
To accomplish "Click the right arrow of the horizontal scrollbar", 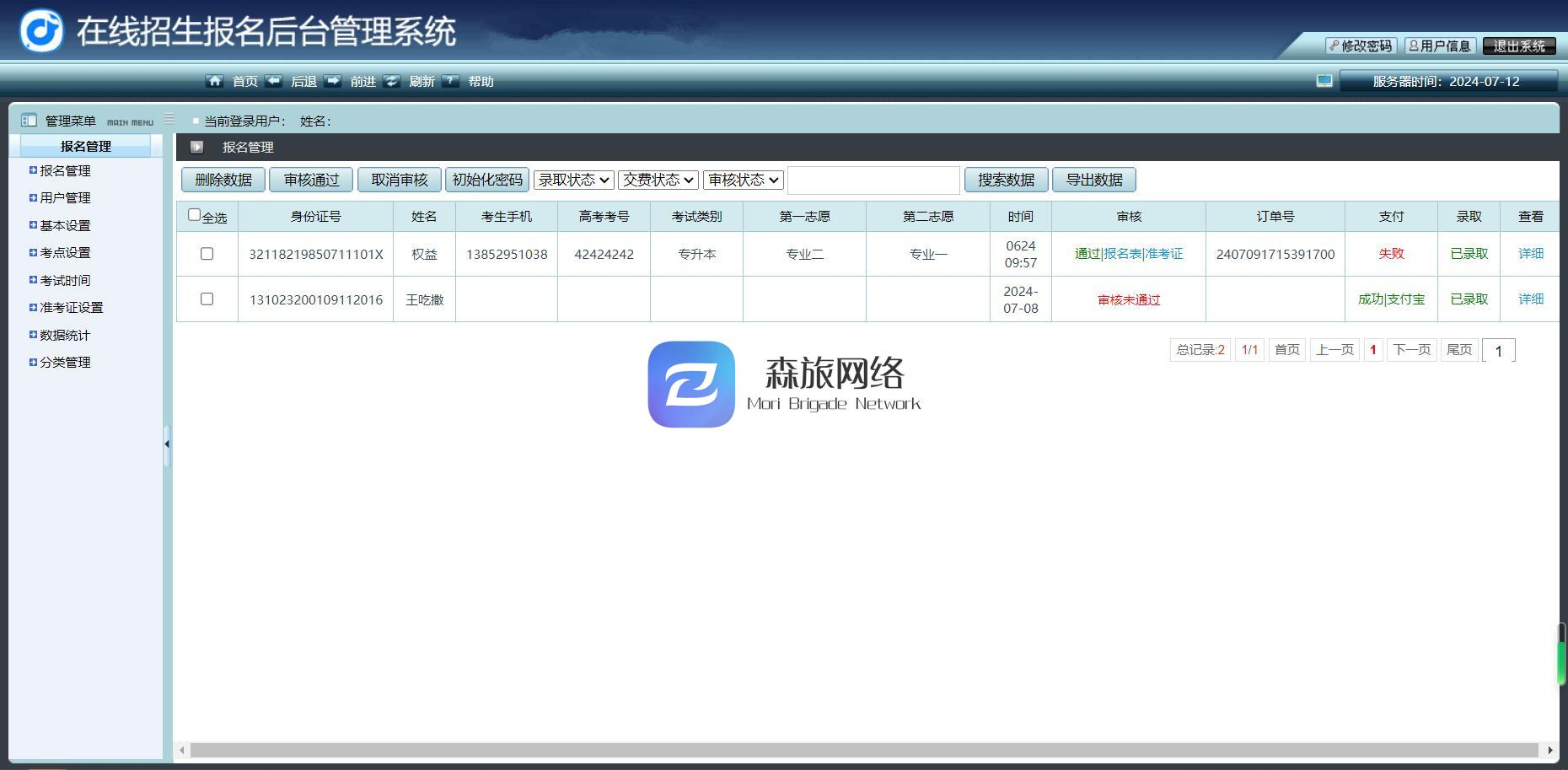I will pyautogui.click(x=1549, y=750).
